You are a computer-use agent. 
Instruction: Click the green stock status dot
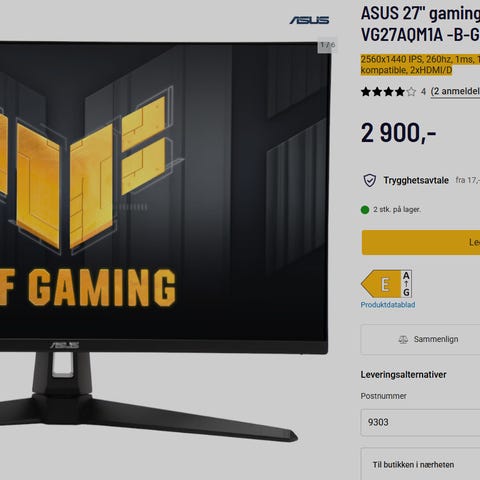[365, 210]
